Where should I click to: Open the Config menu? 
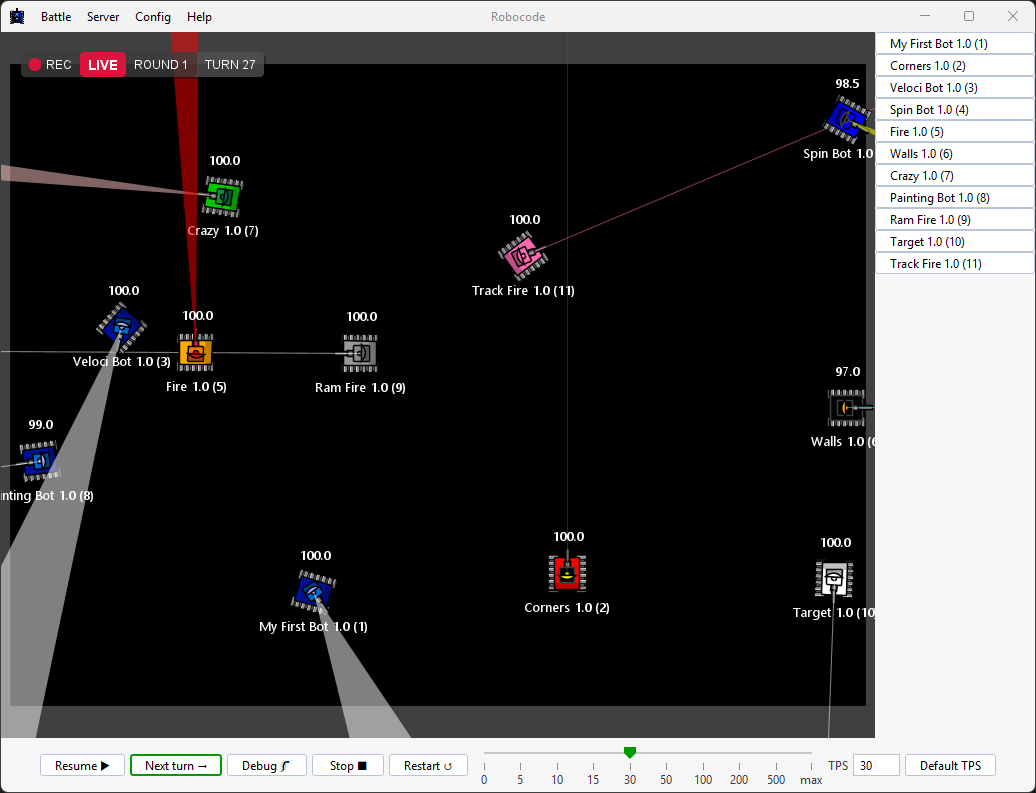(x=153, y=17)
